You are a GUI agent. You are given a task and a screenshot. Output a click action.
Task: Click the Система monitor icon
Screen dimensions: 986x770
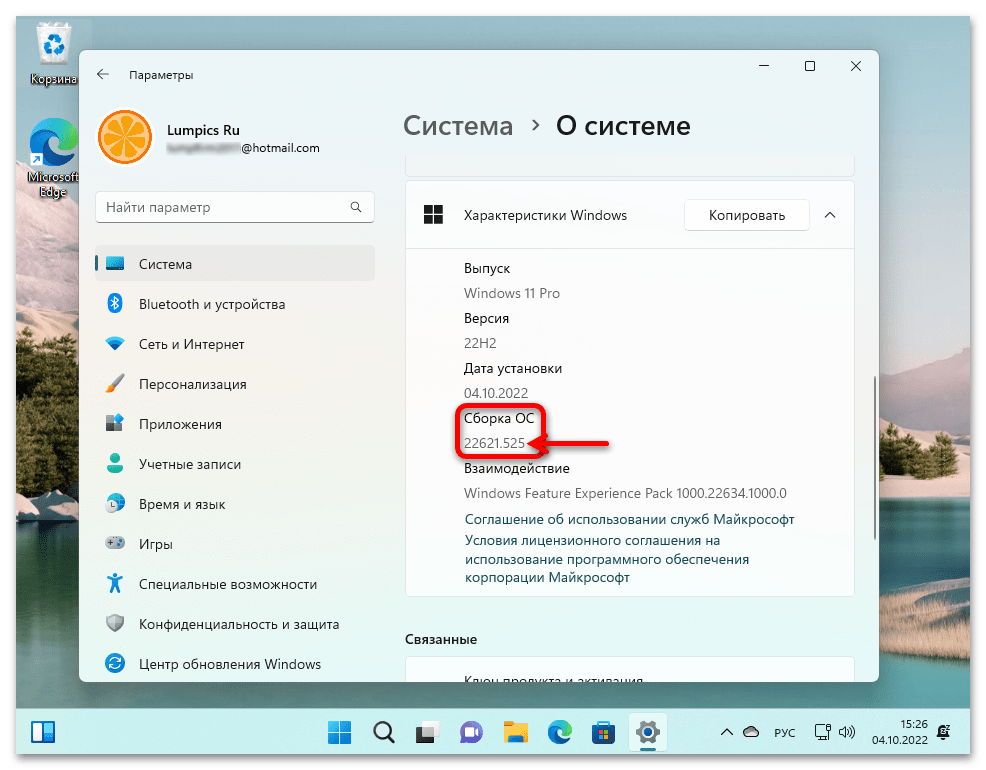pyautogui.click(x=115, y=264)
